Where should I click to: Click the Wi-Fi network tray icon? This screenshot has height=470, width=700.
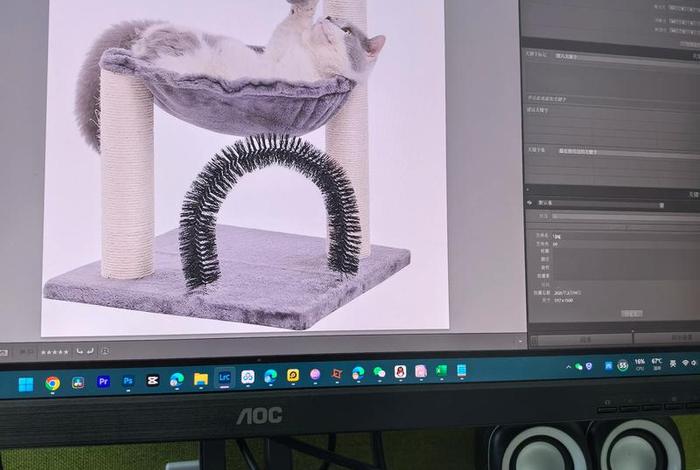685,364
